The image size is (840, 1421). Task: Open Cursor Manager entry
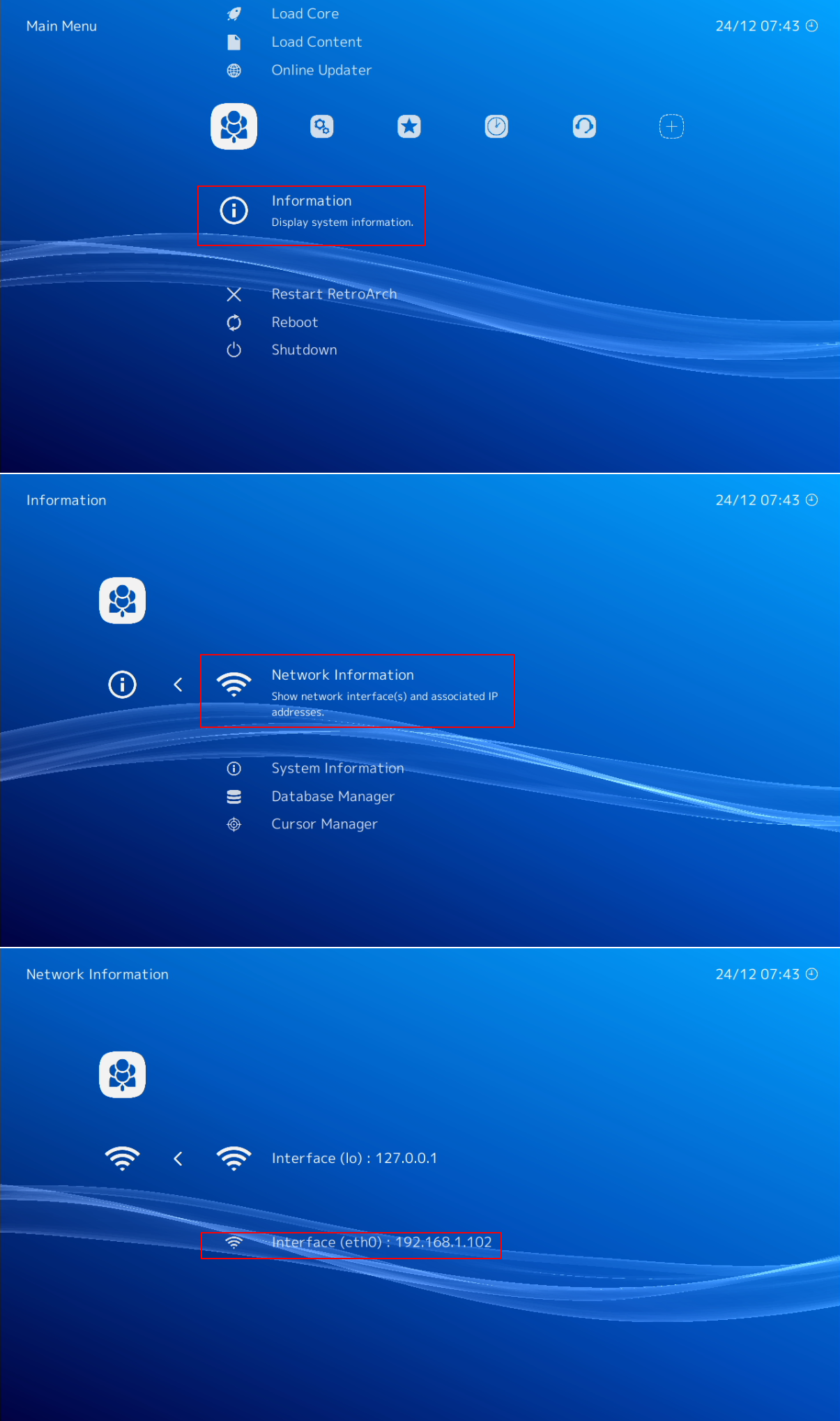(x=324, y=824)
